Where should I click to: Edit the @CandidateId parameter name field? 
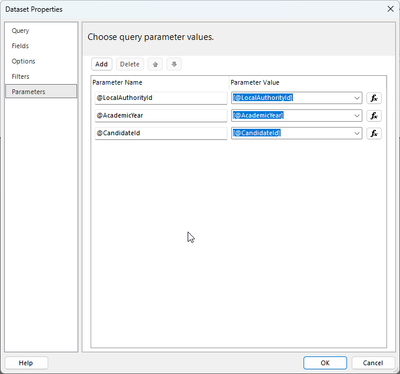pyautogui.click(x=161, y=133)
